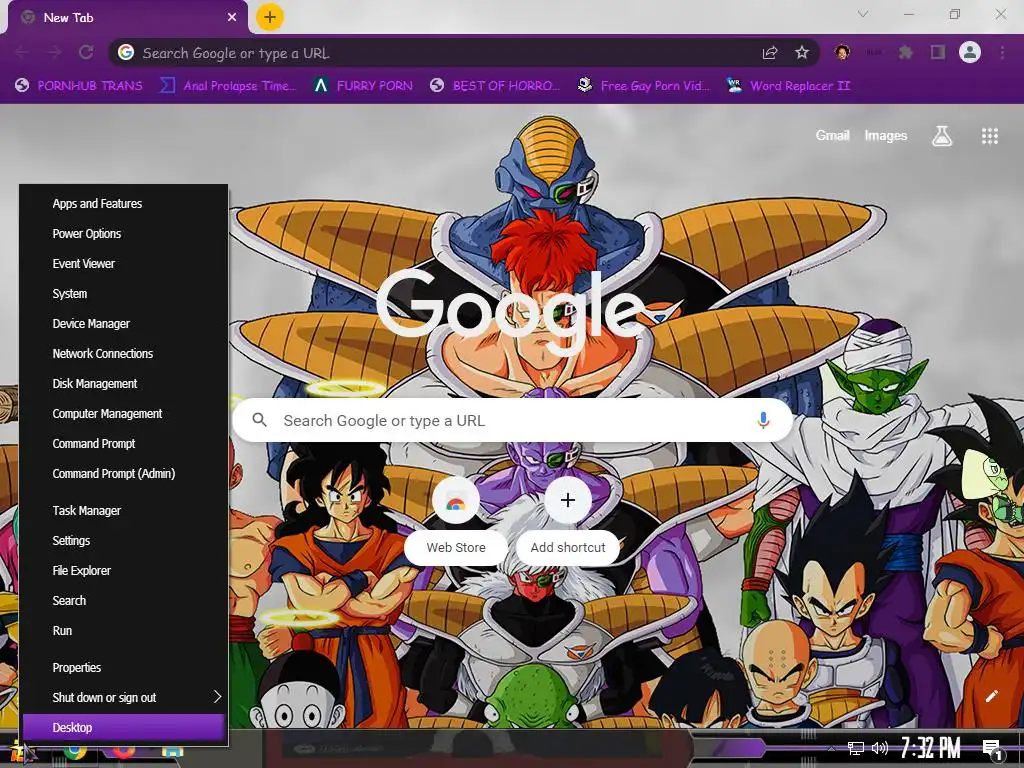
Task: Focus the Google search box
Action: pos(513,421)
